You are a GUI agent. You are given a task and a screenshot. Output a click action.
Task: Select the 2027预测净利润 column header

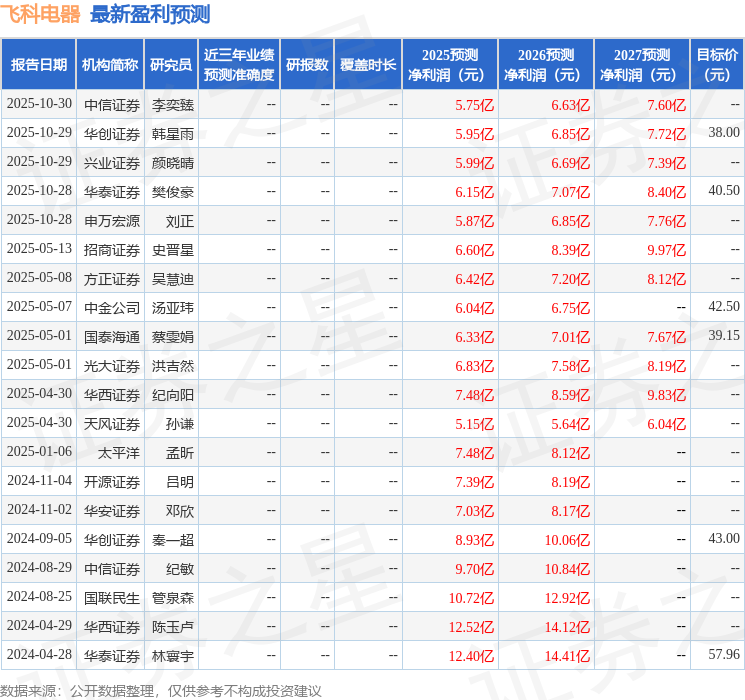[642, 65]
